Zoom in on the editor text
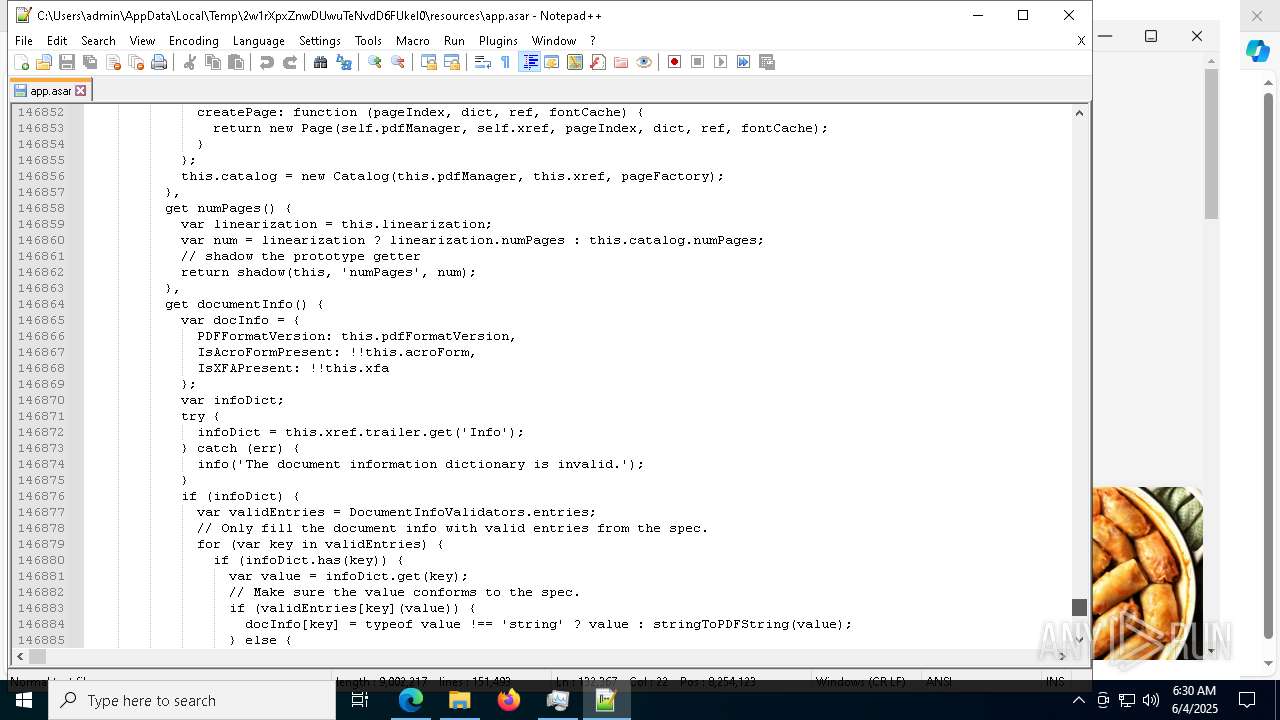1280x720 pixels. [x=374, y=62]
